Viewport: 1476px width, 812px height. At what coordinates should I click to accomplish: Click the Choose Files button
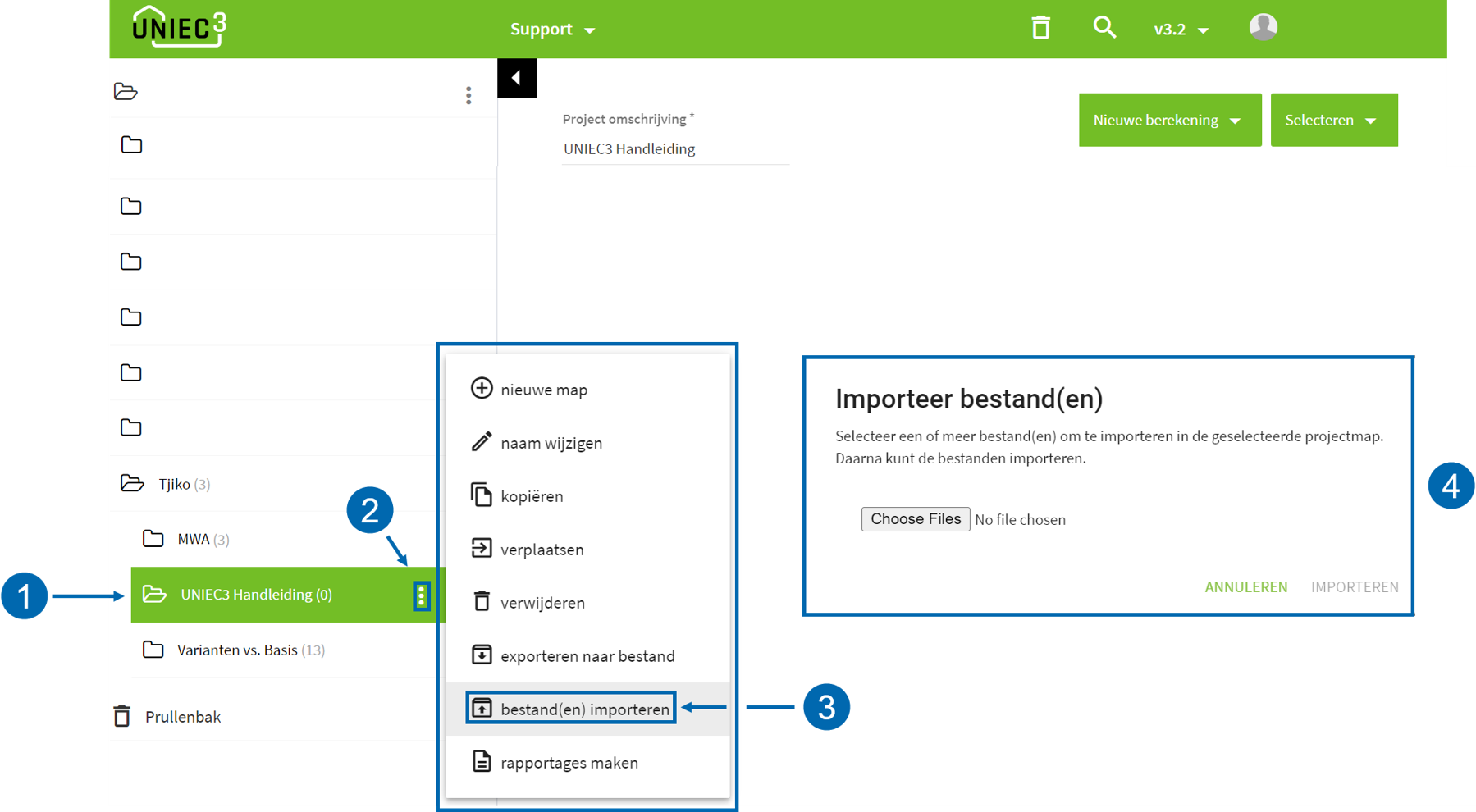pyautogui.click(x=915, y=519)
